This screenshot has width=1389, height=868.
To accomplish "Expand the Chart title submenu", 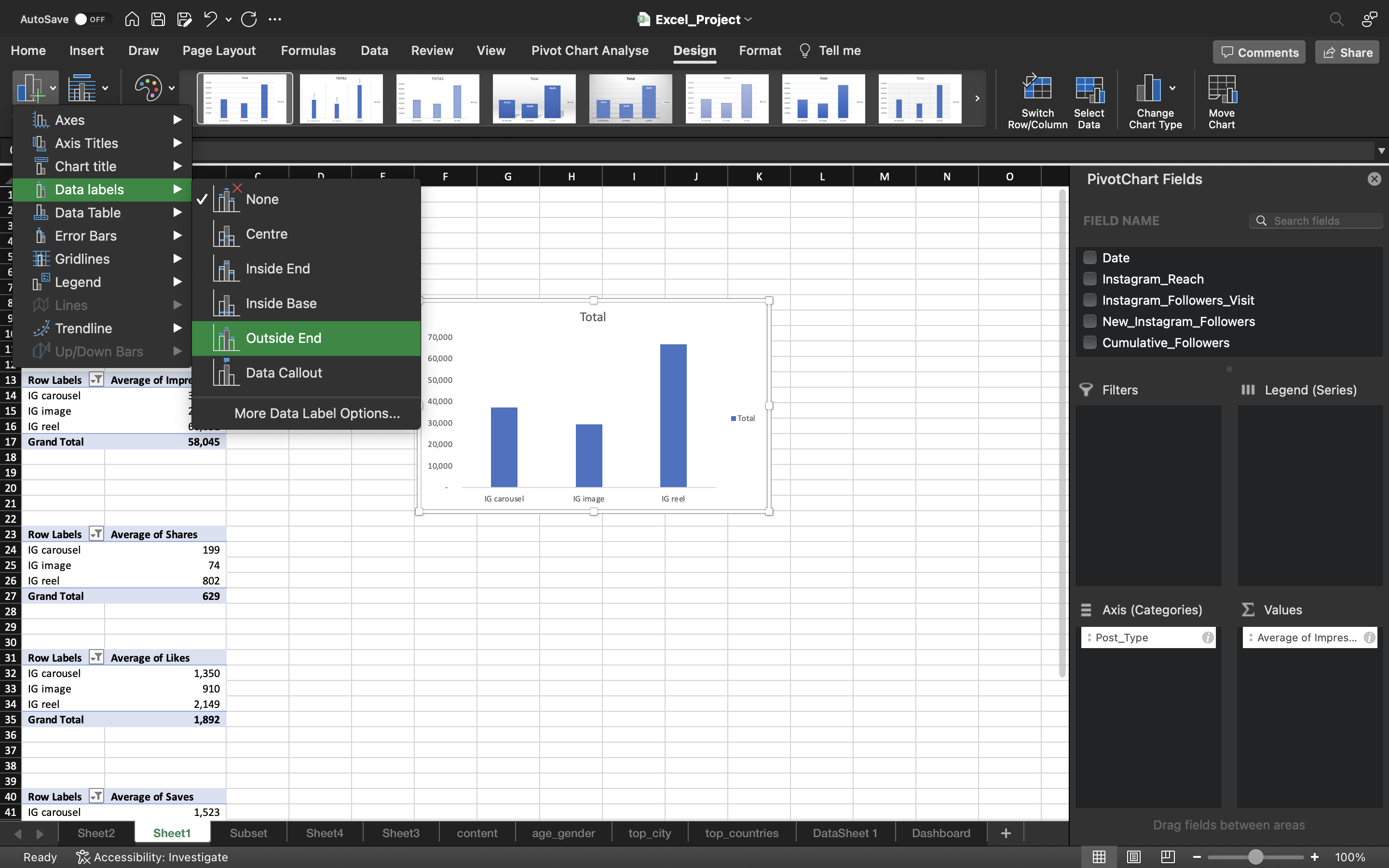I will pos(102,166).
